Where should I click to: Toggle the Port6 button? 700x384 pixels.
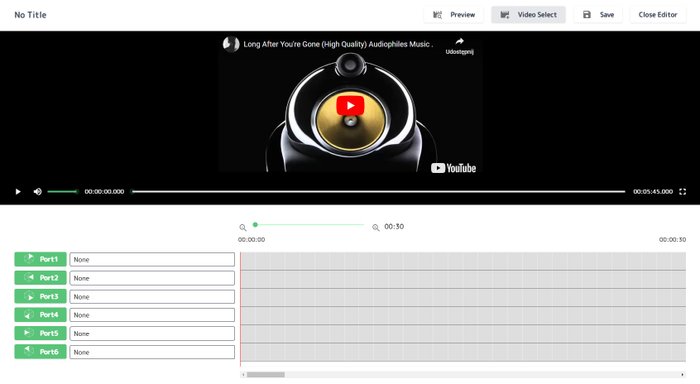pyautogui.click(x=41, y=352)
